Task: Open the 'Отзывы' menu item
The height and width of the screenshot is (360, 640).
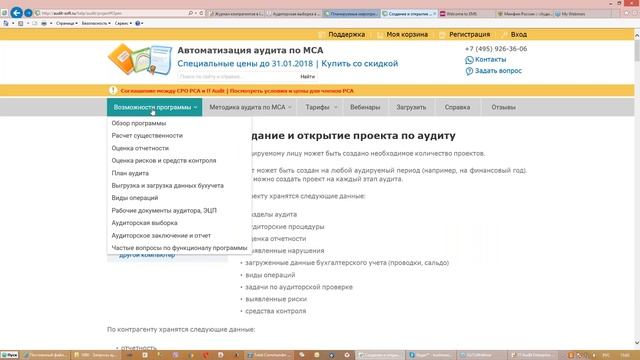Action: point(503,107)
